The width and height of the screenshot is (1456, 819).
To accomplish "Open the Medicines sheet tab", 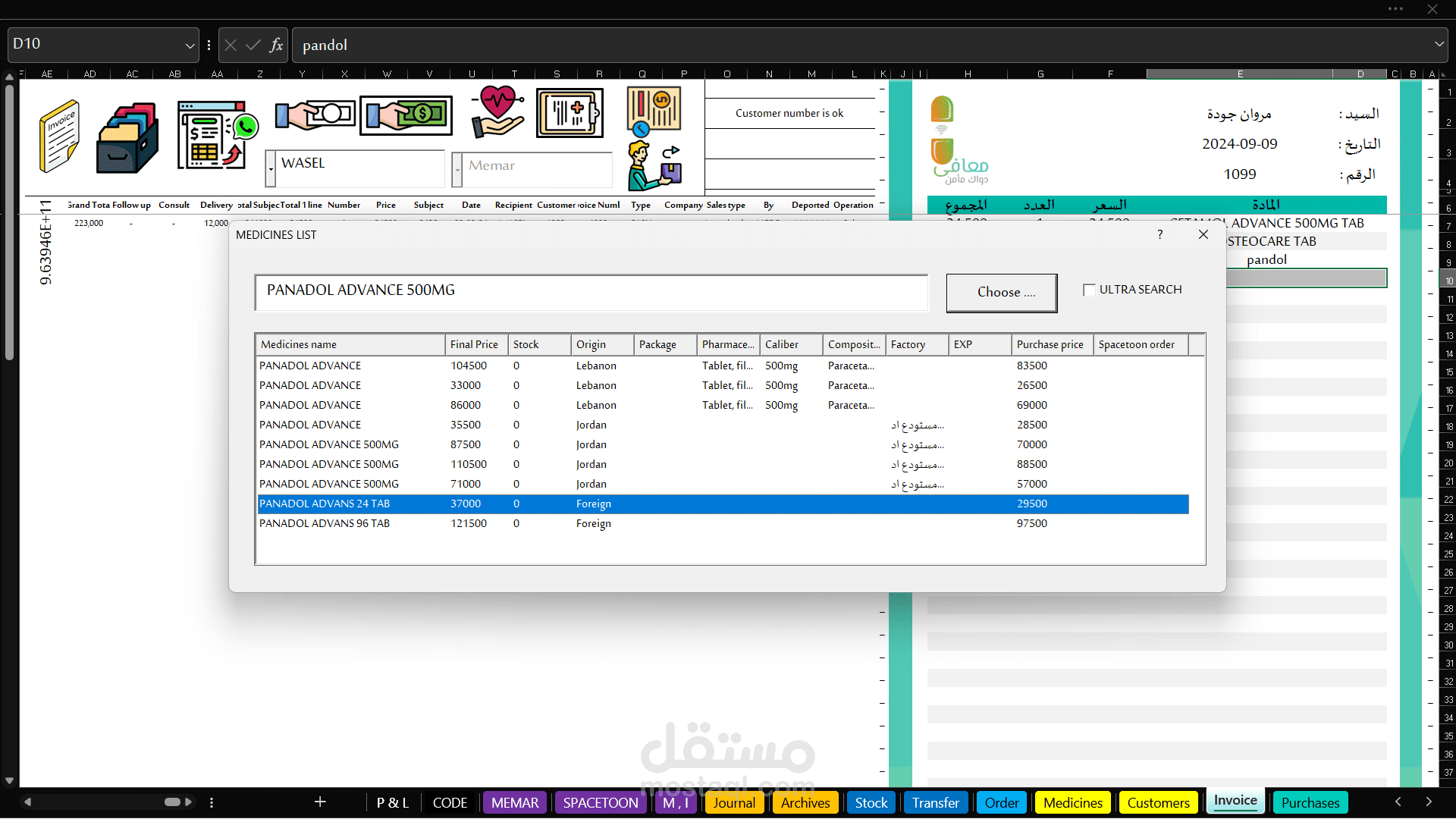I will pyautogui.click(x=1073, y=803).
